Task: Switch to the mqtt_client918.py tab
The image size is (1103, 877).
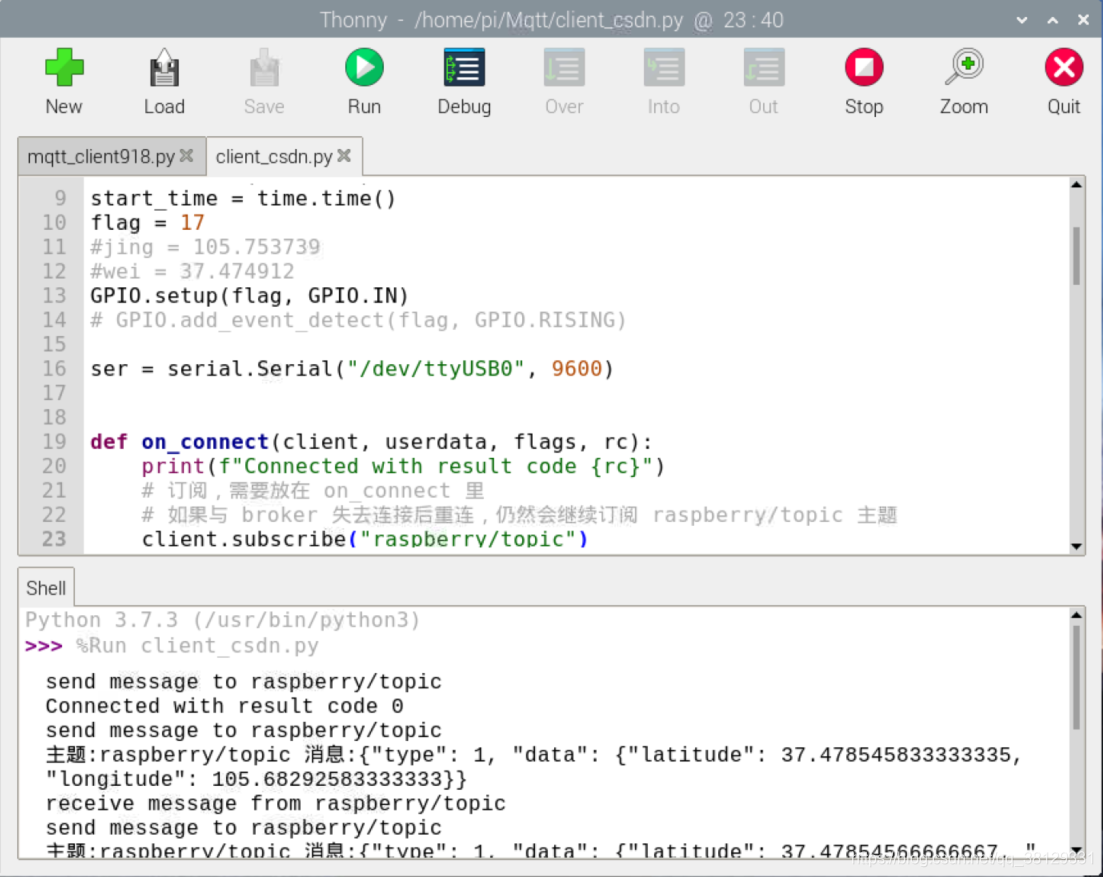Action: 101,156
